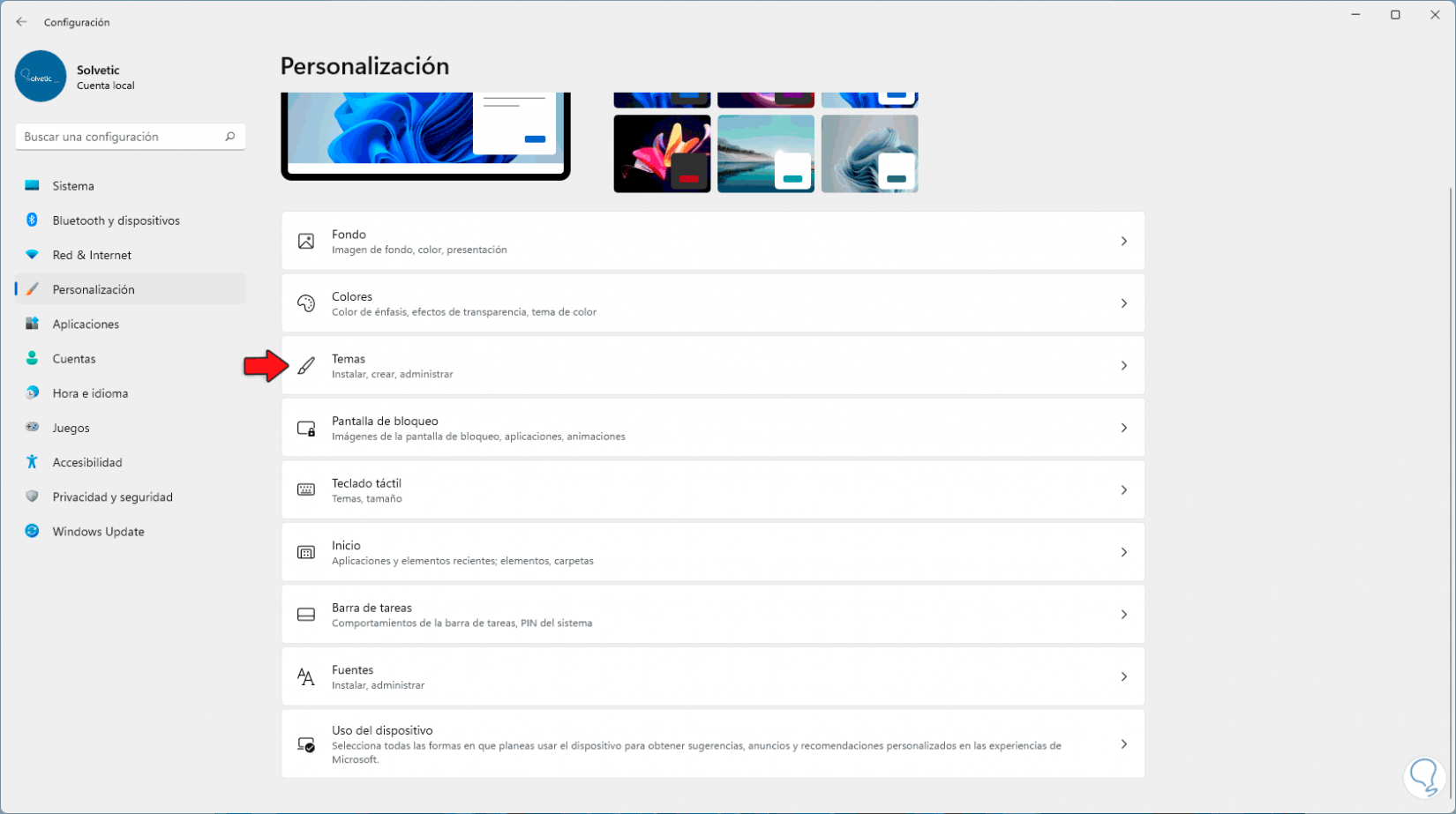Select the lake landscape theme thumbnail
The height and width of the screenshot is (814, 1456).
[x=766, y=153]
